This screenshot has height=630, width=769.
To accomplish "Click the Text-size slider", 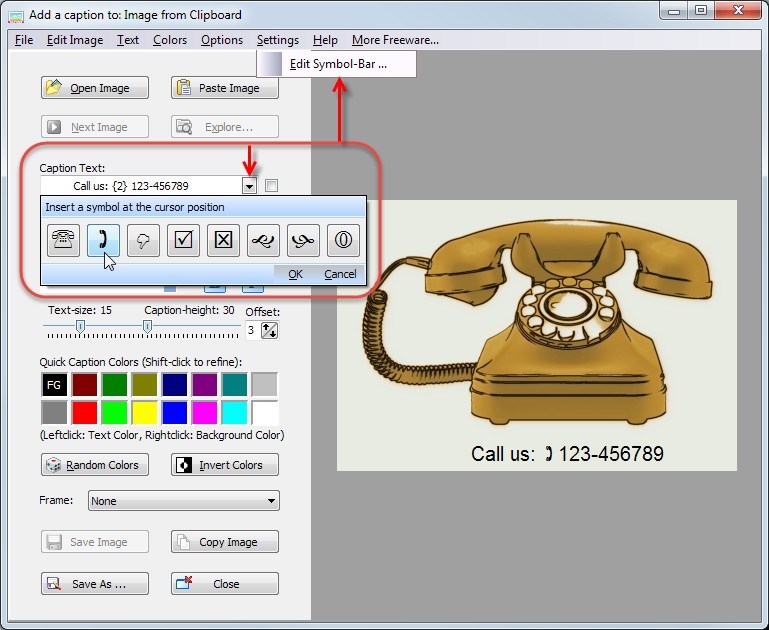I will (x=81, y=326).
